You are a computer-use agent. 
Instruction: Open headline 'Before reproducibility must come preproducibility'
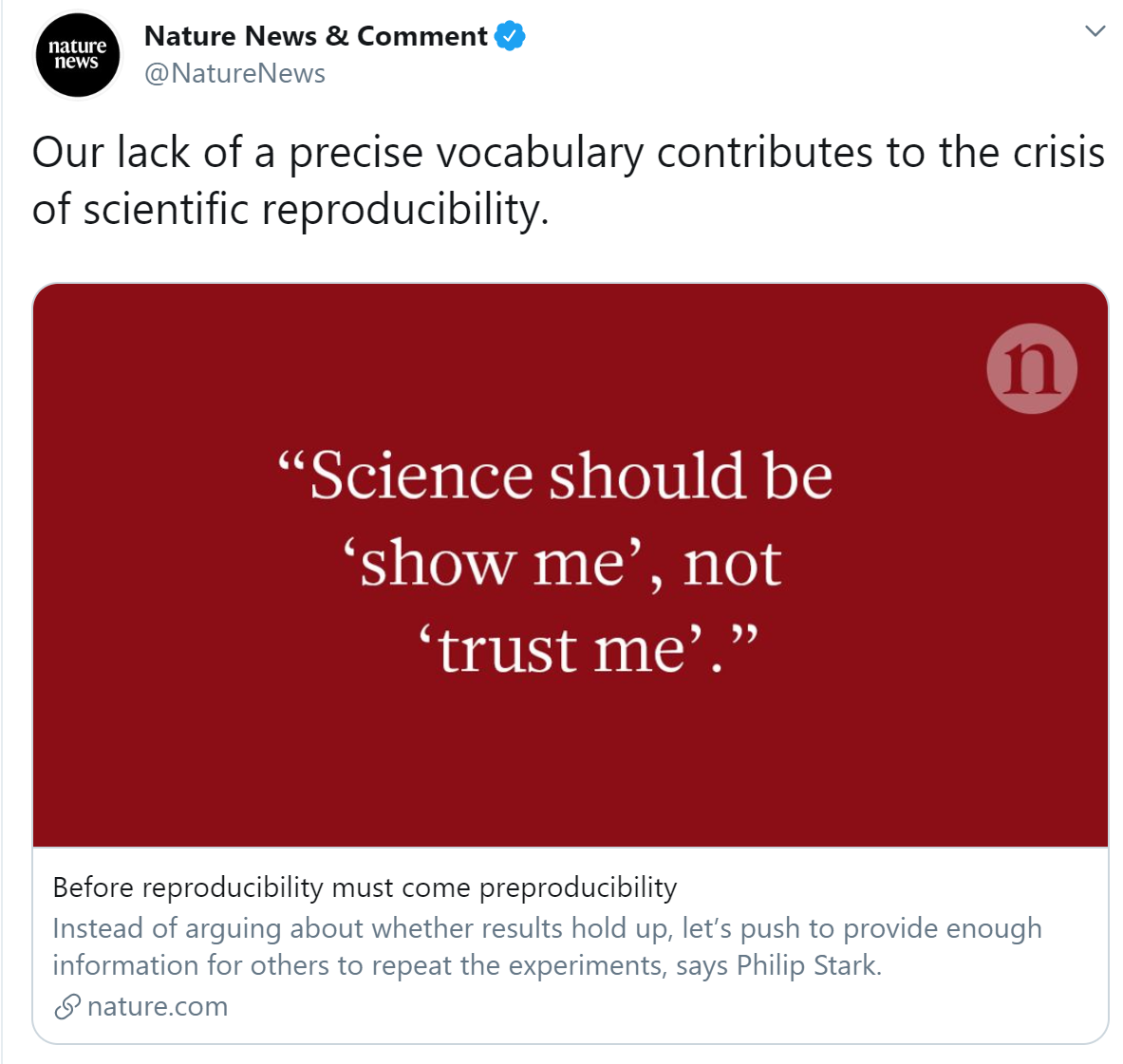tap(365, 887)
